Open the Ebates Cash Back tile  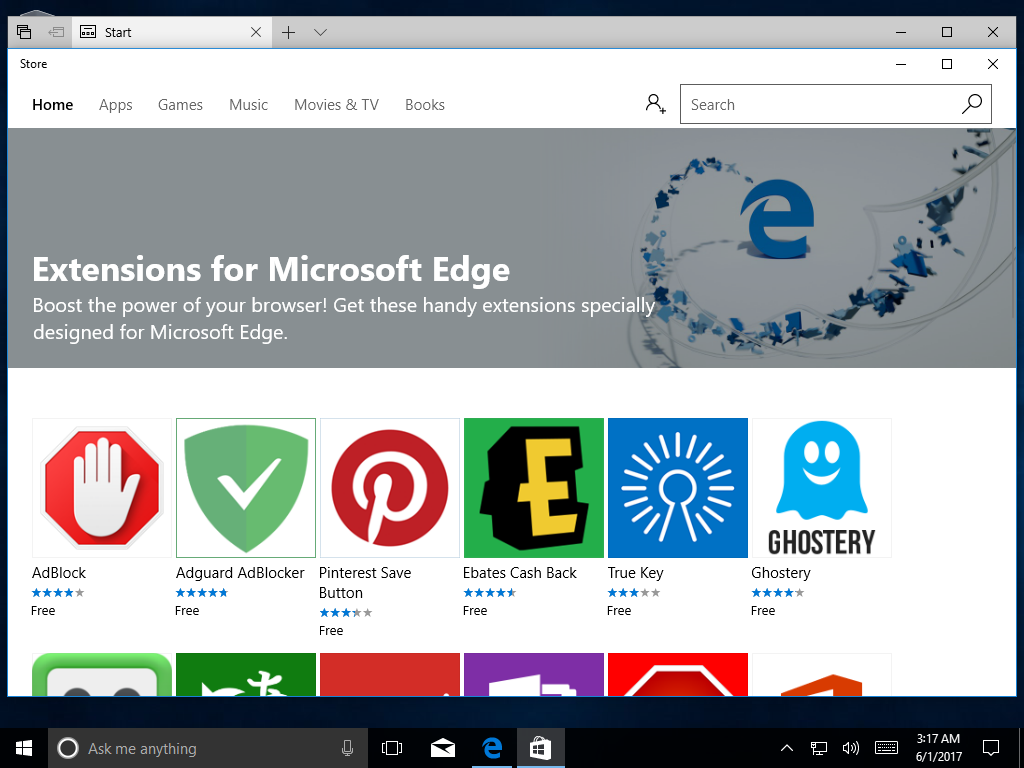tap(534, 488)
